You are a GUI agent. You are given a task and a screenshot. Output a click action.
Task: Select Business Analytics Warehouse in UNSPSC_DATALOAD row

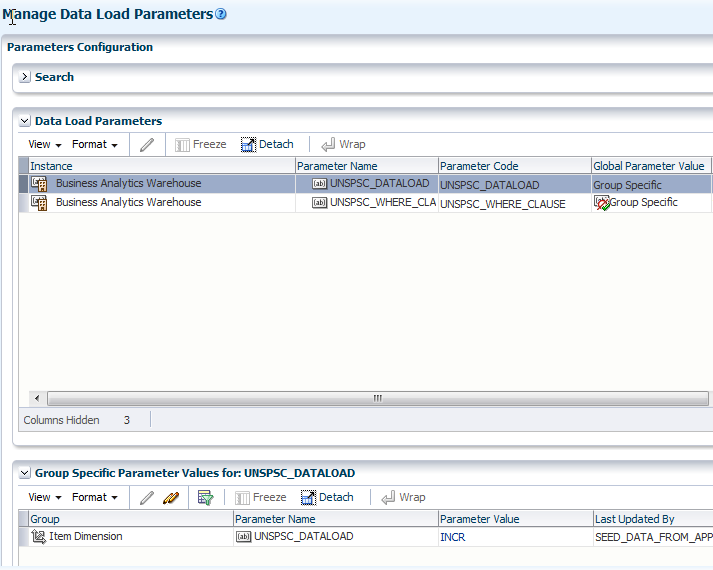(129, 183)
